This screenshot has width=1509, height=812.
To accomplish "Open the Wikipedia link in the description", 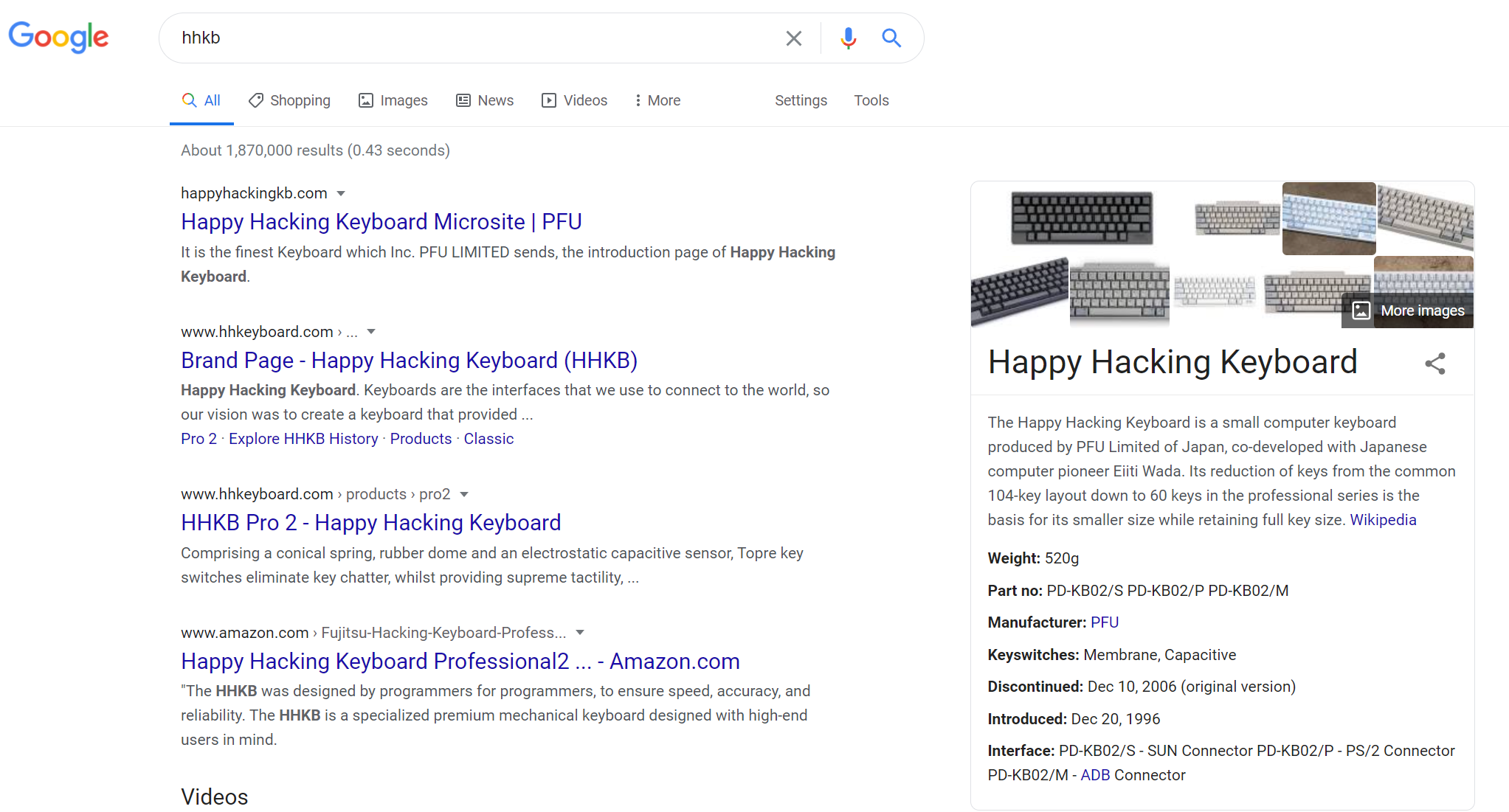I will (1383, 520).
